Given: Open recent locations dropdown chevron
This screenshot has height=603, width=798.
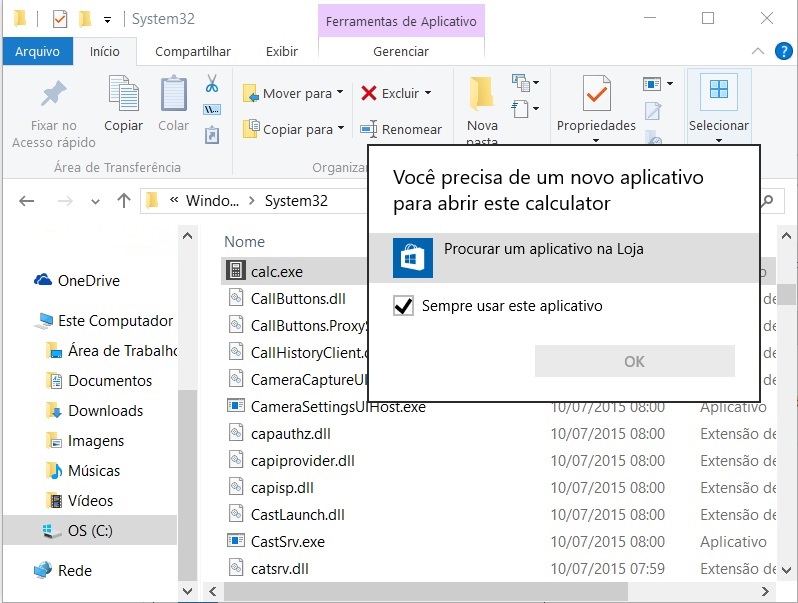Looking at the screenshot, I should tap(95, 202).
